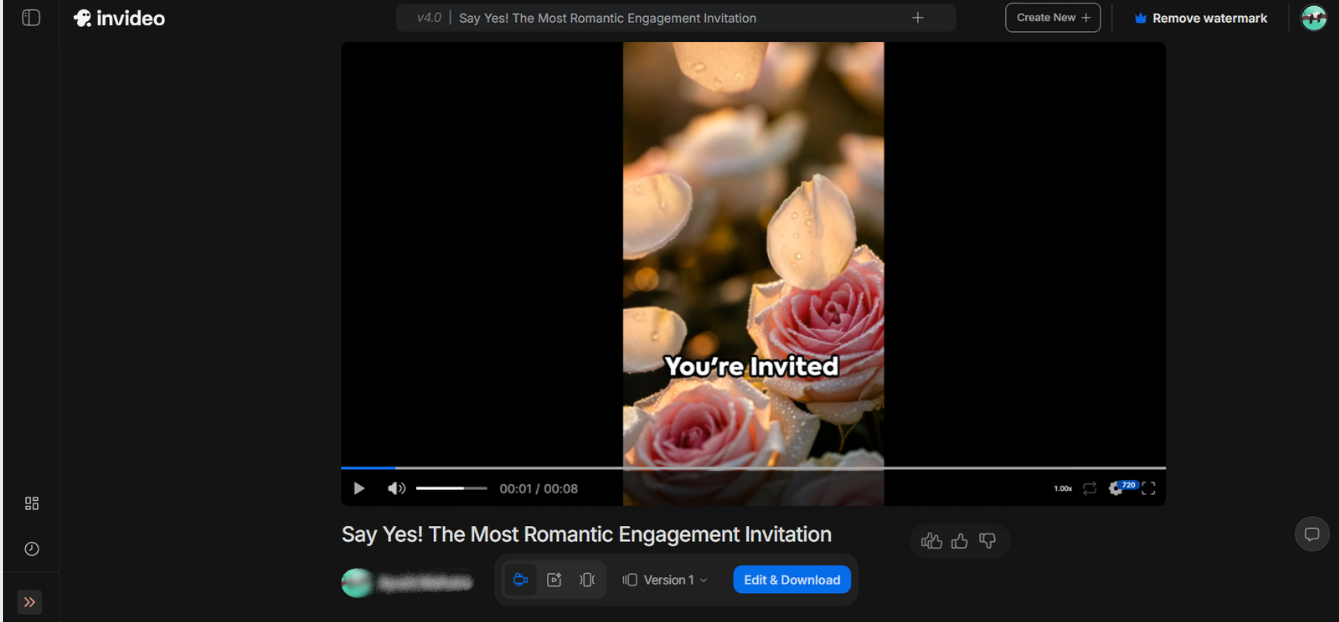The width and height of the screenshot is (1339, 622).
Task: Open the Create New menu
Action: pyautogui.click(x=1052, y=17)
